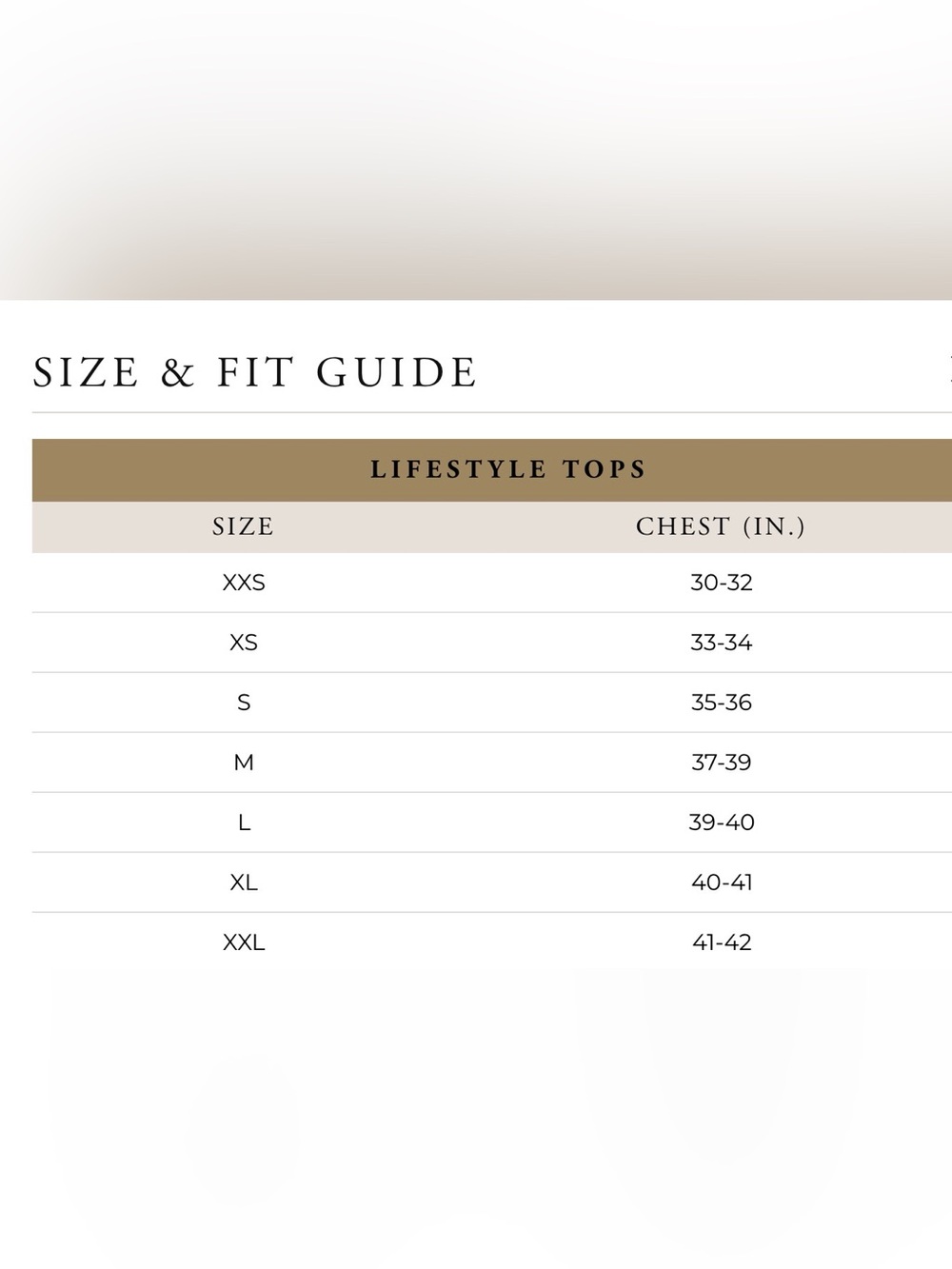This screenshot has height=1269, width=952.
Task: Click the 40-41 chest measurement
Action: 722,882
